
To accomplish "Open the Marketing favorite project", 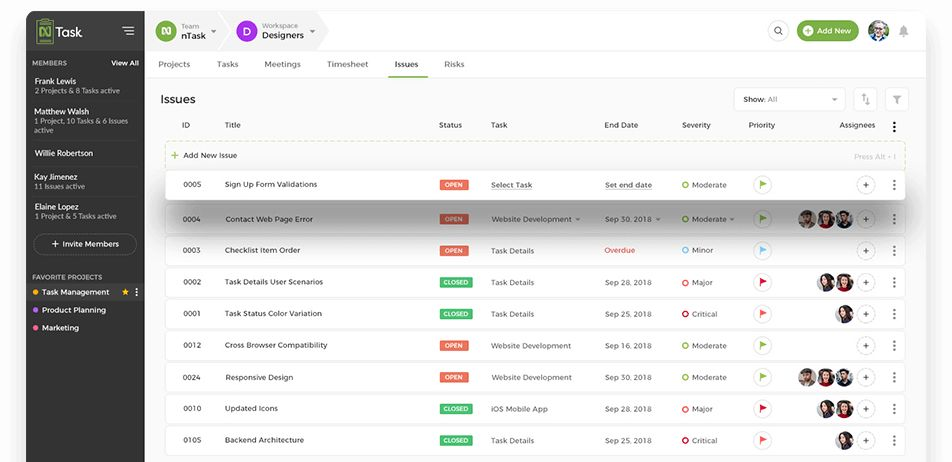I will click(x=60, y=328).
